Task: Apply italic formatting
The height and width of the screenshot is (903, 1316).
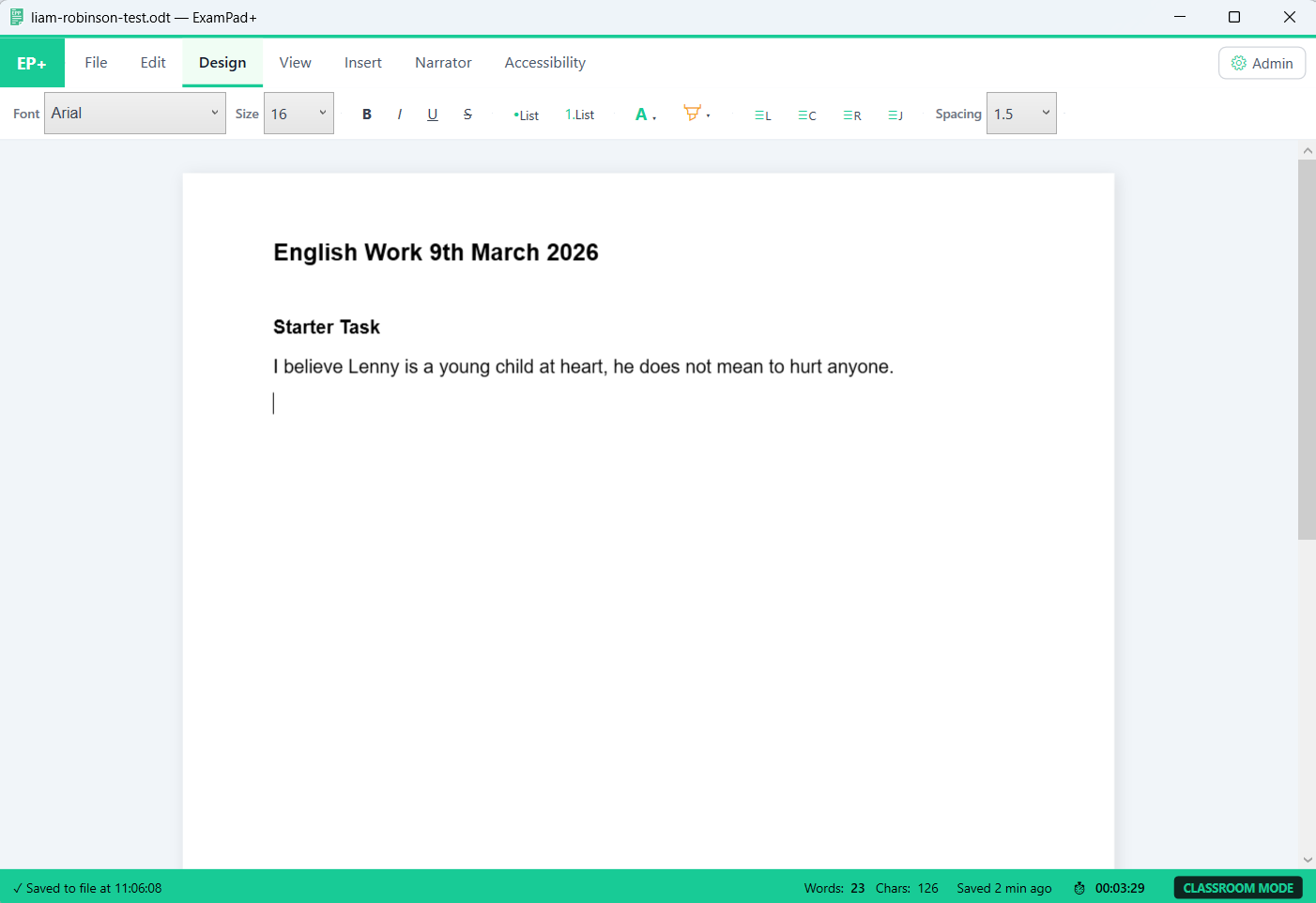Action: coord(399,114)
